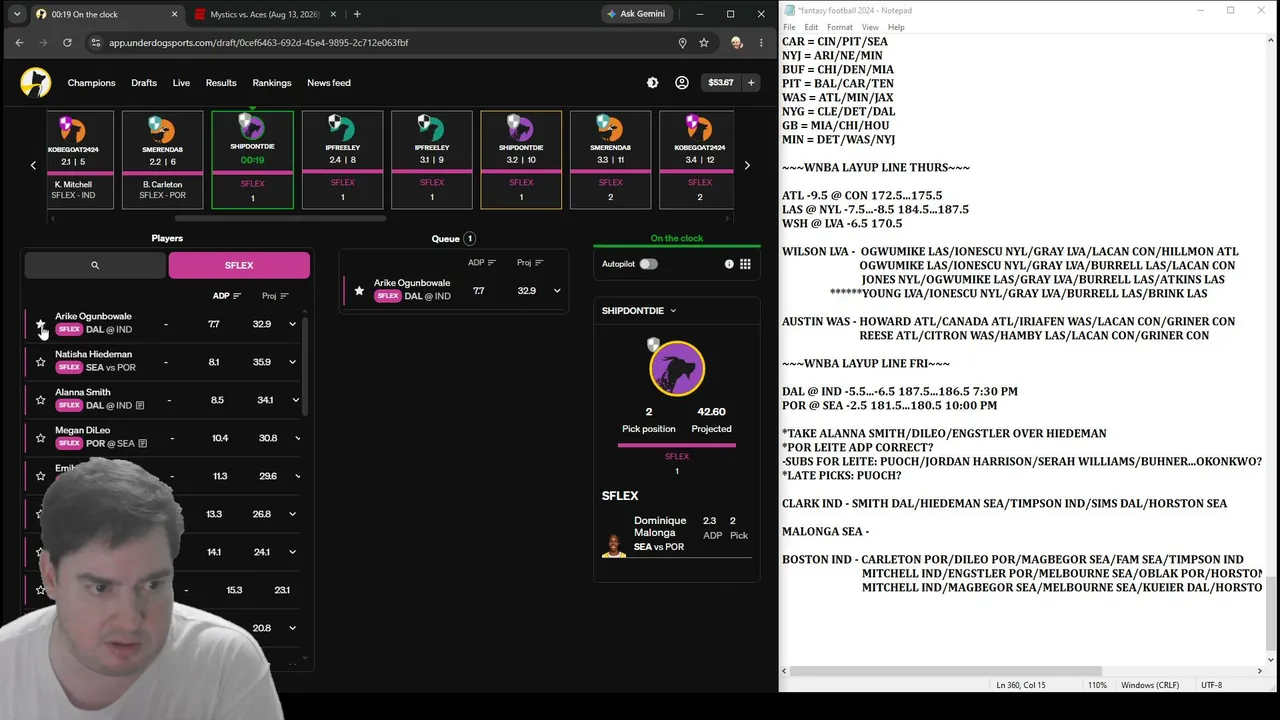Click the location permission icon in address bar
This screenshot has width=1280, height=720.
click(682, 43)
